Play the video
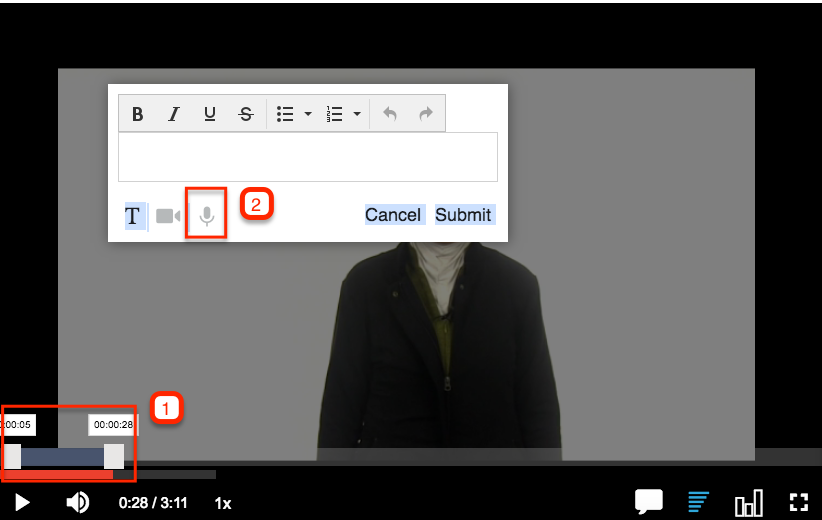 coord(22,502)
